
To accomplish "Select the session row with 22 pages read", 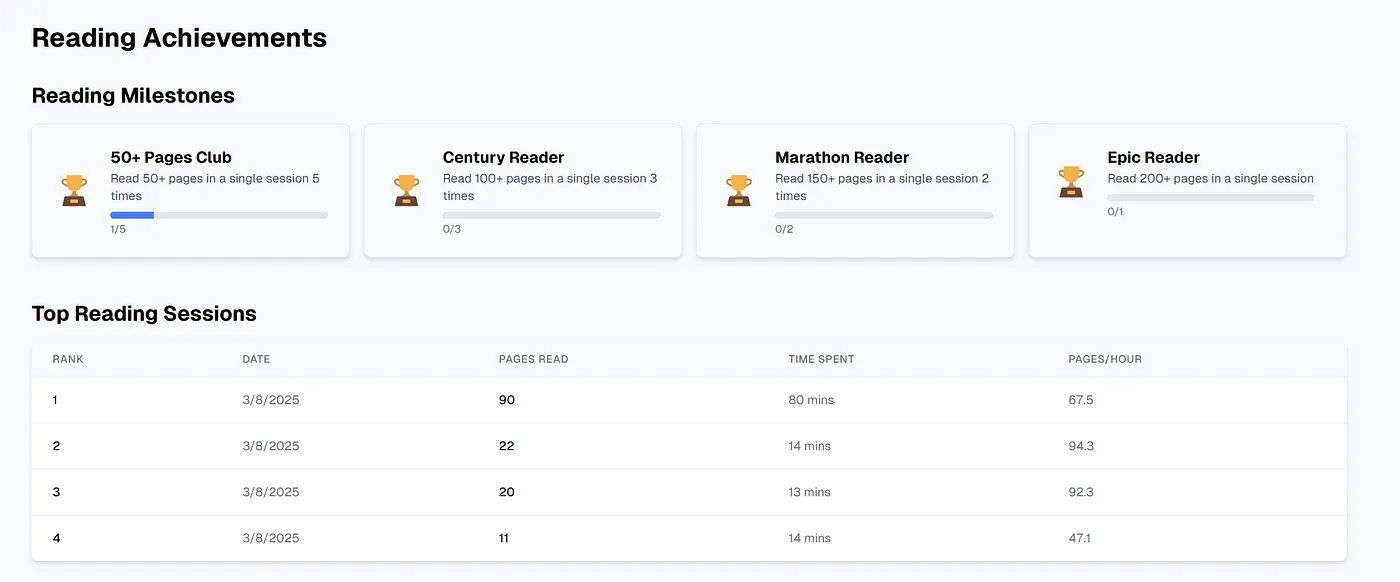I will click(x=689, y=446).
